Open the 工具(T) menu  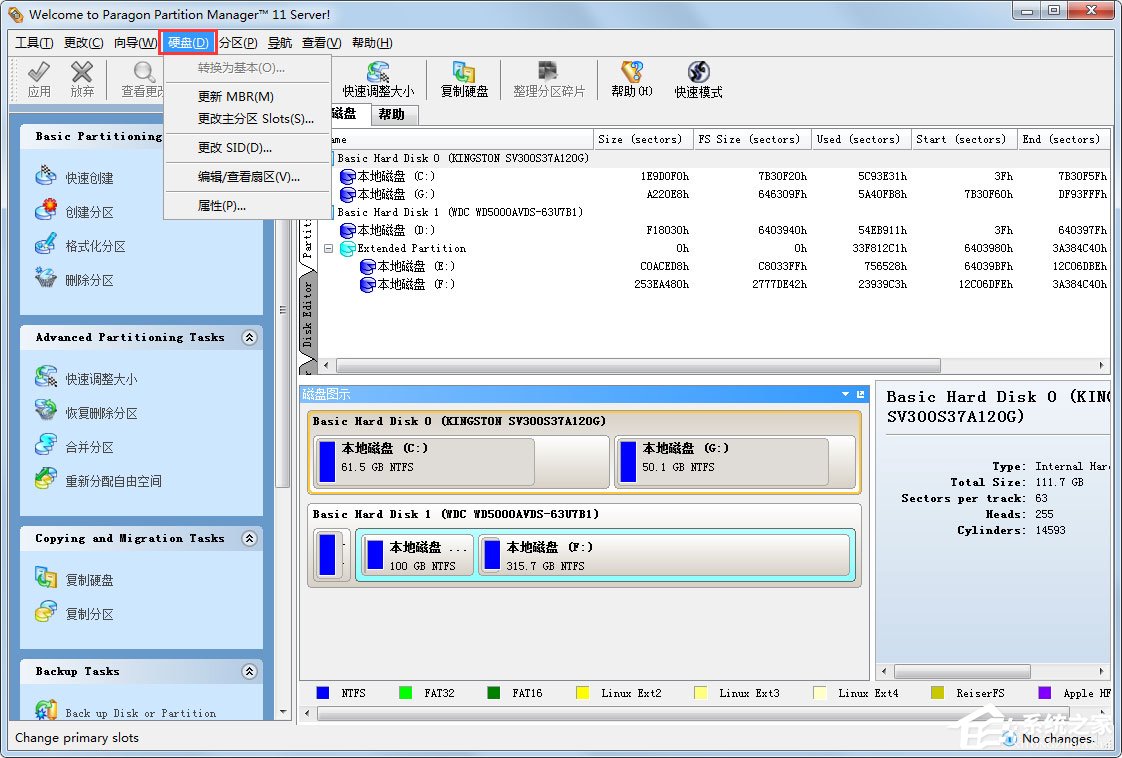(x=34, y=43)
